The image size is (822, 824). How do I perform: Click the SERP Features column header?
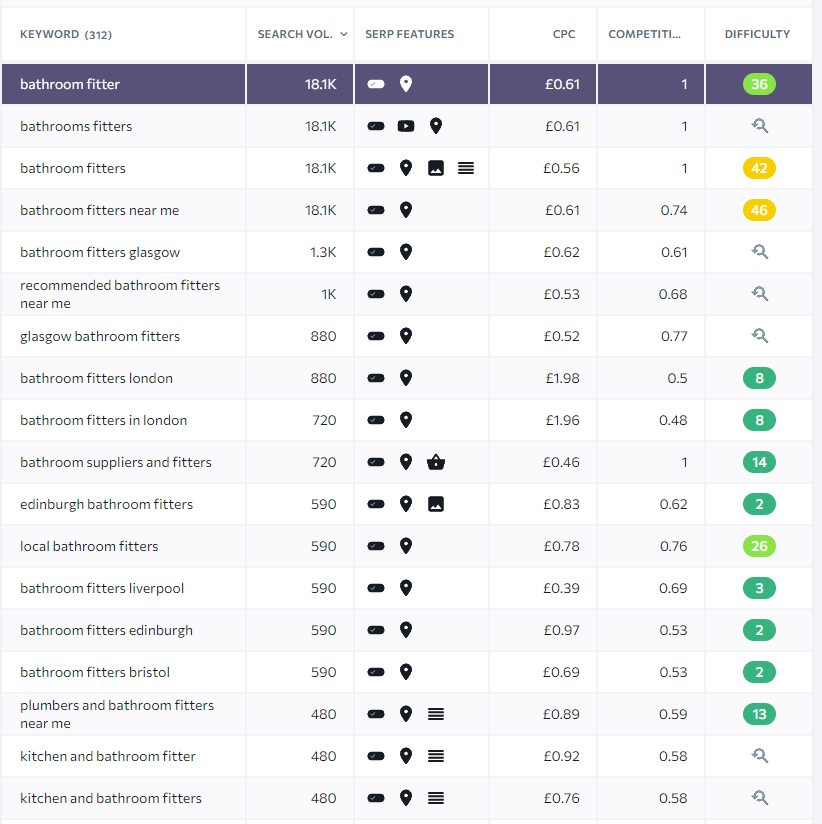pos(410,34)
